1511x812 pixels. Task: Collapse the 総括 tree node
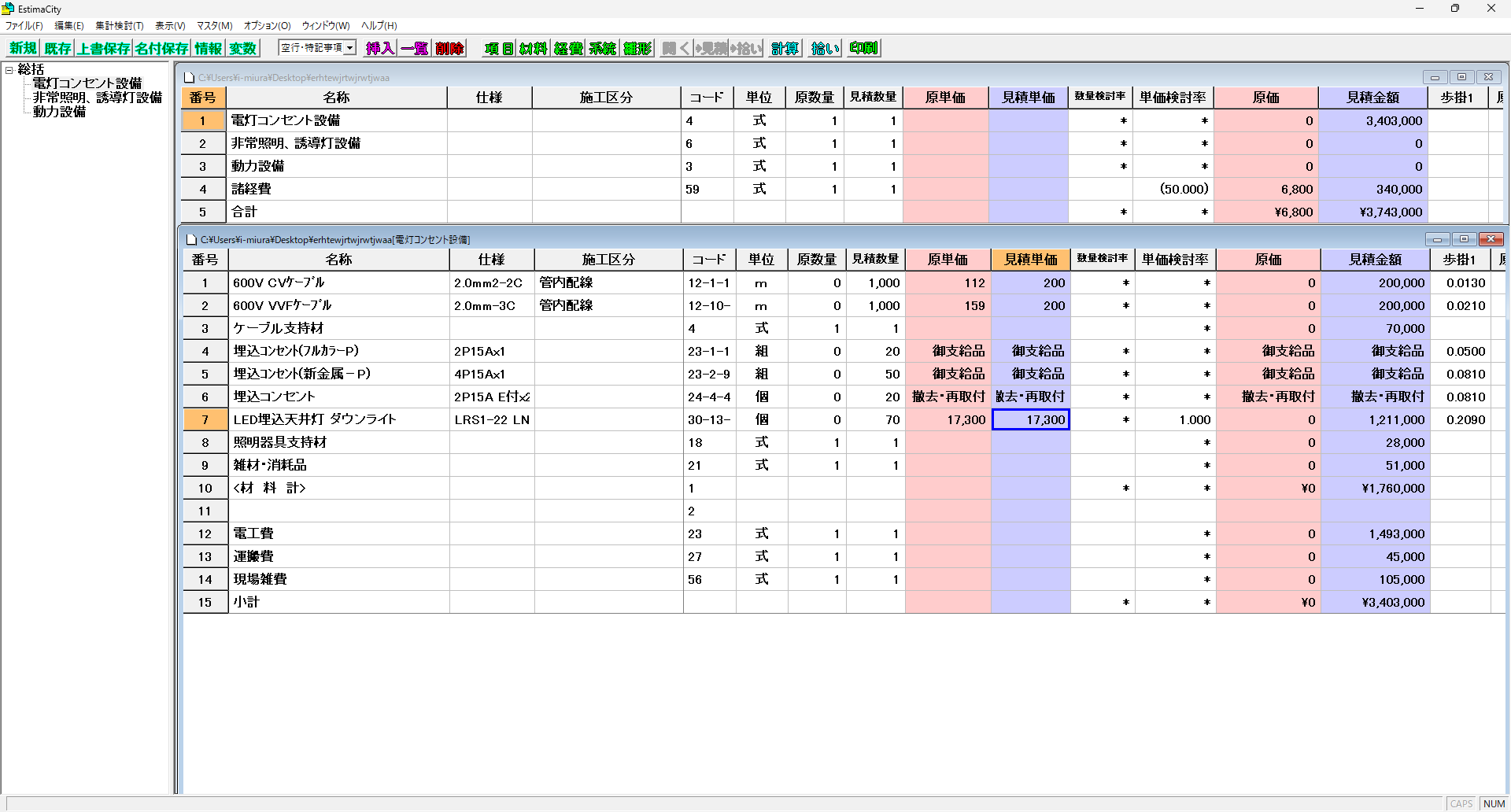coord(8,69)
